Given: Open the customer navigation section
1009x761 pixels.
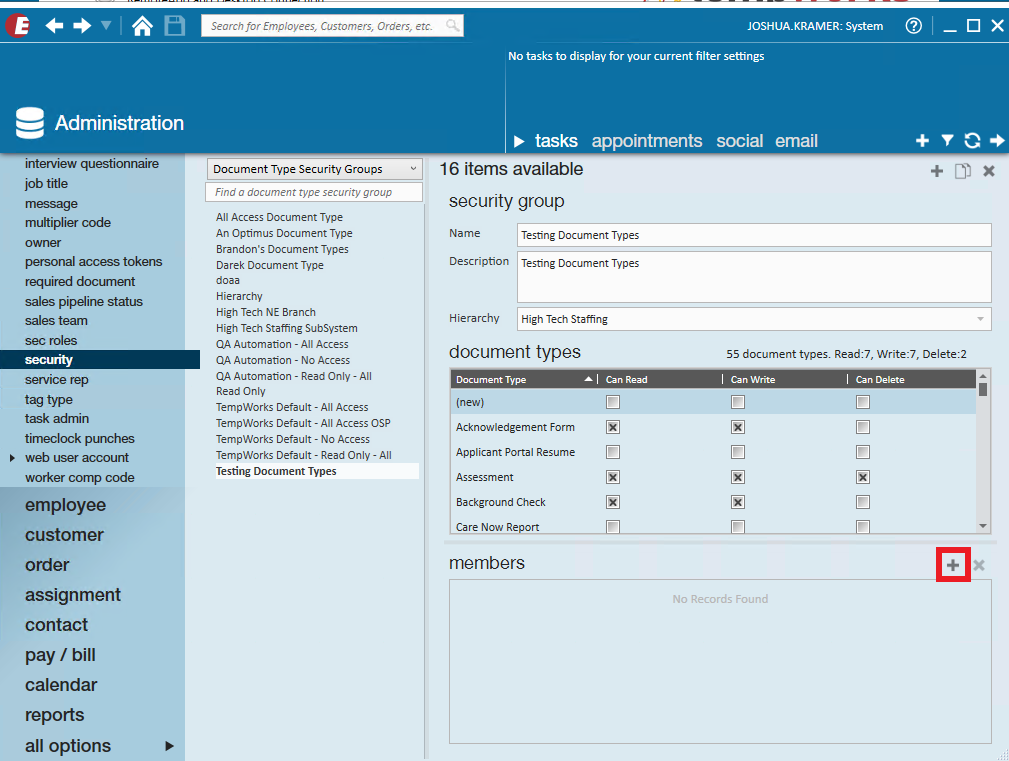Looking at the screenshot, I should [x=64, y=535].
